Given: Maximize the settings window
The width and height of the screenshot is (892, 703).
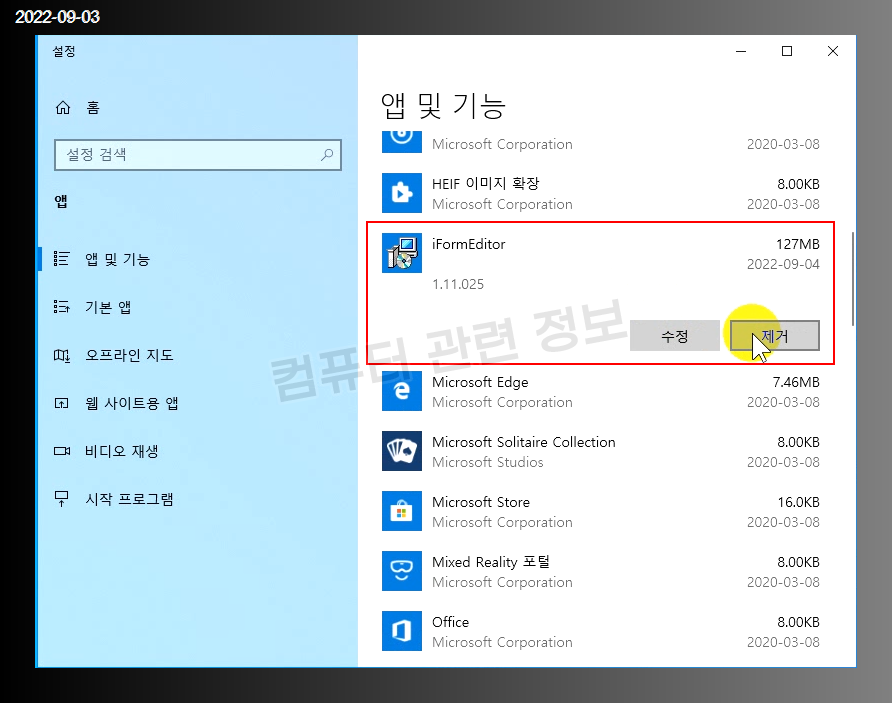Looking at the screenshot, I should click(787, 51).
